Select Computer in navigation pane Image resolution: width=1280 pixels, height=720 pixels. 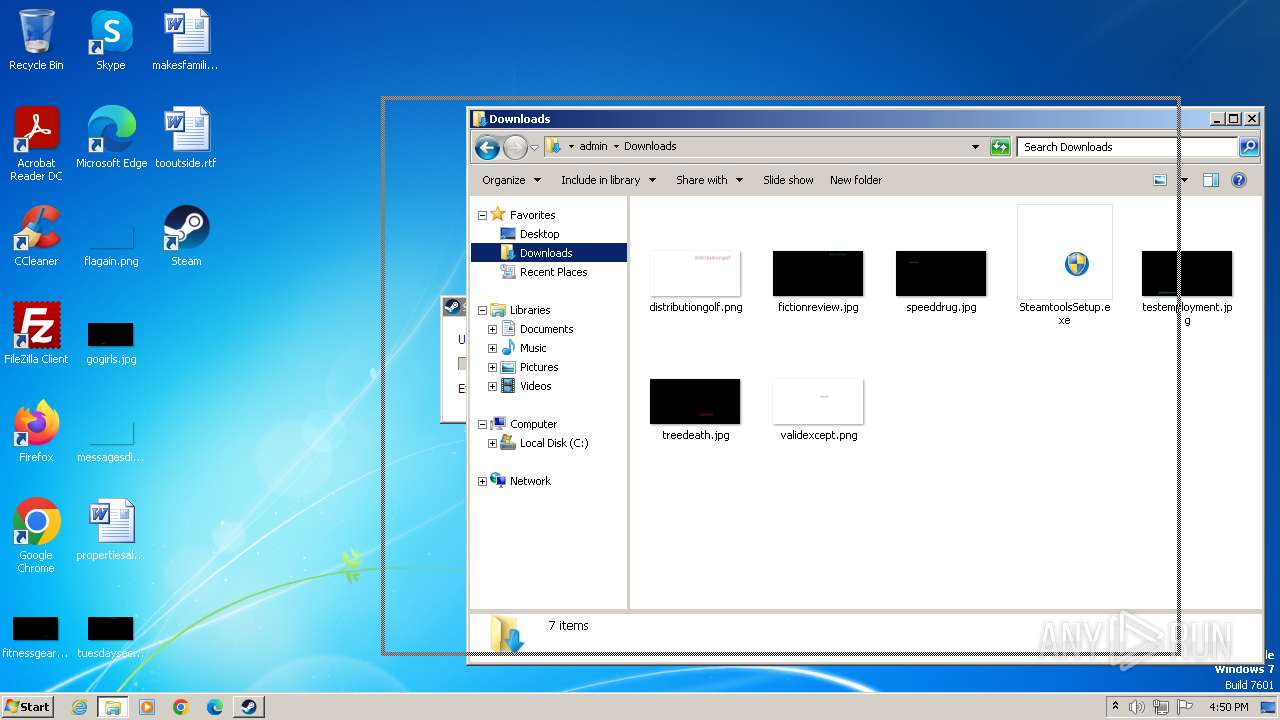533,424
